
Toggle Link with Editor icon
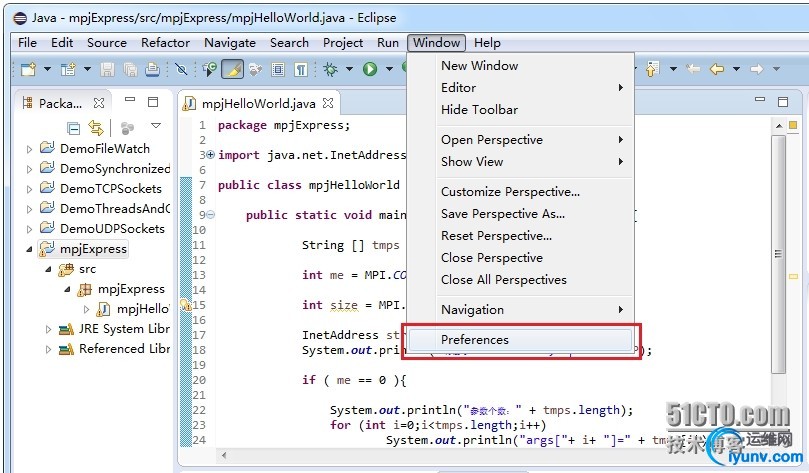(96, 127)
